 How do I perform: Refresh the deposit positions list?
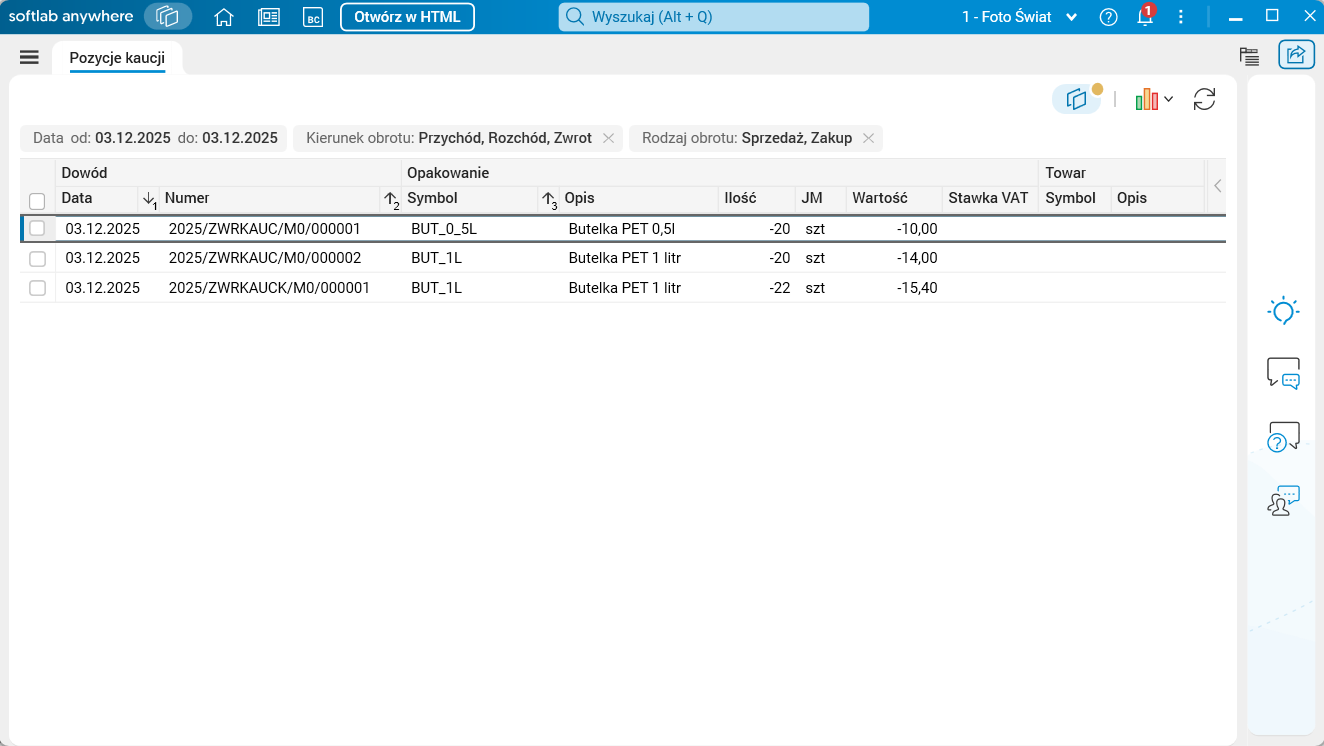(1204, 99)
